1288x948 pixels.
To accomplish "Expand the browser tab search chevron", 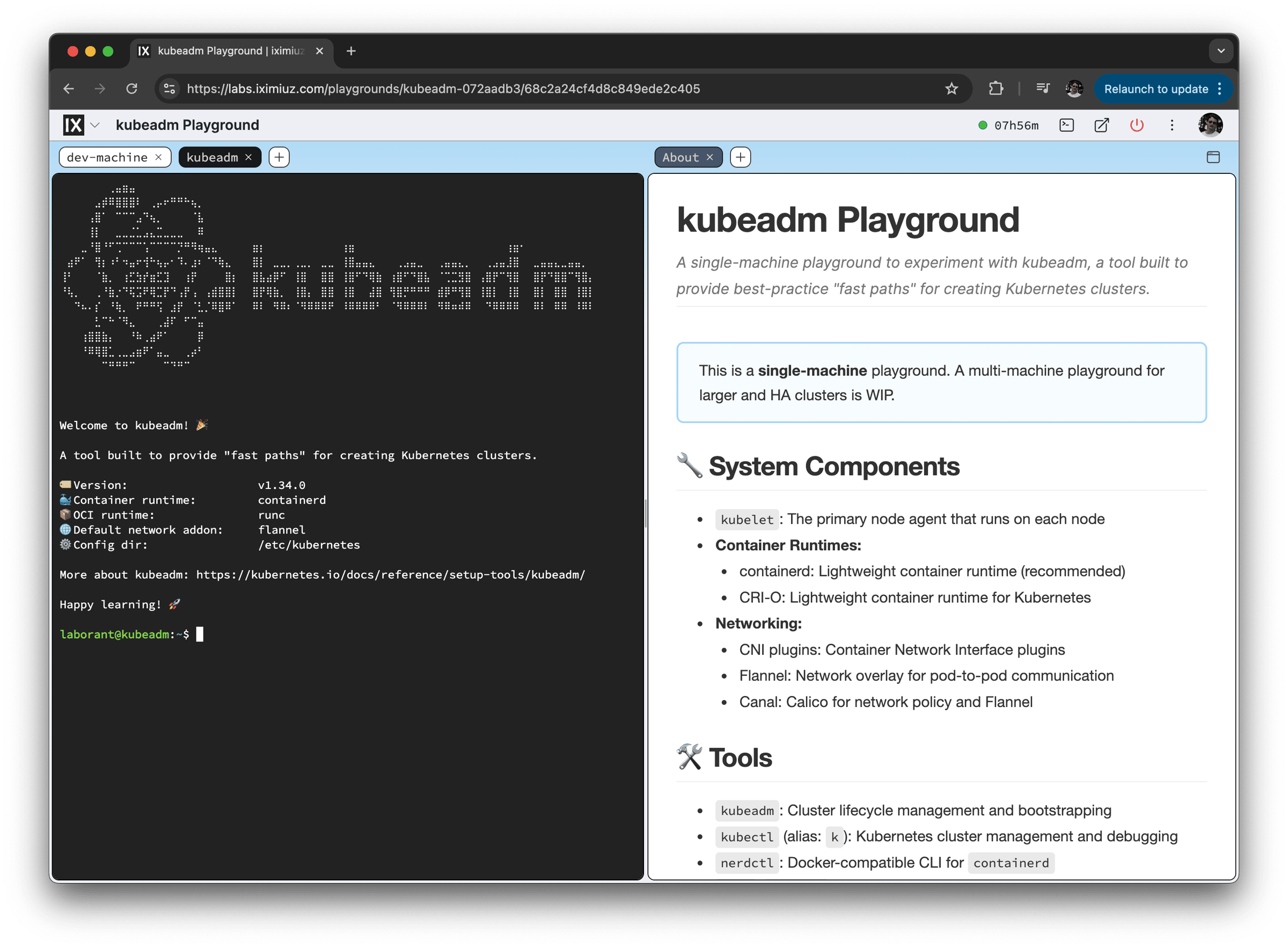I will coord(1221,51).
